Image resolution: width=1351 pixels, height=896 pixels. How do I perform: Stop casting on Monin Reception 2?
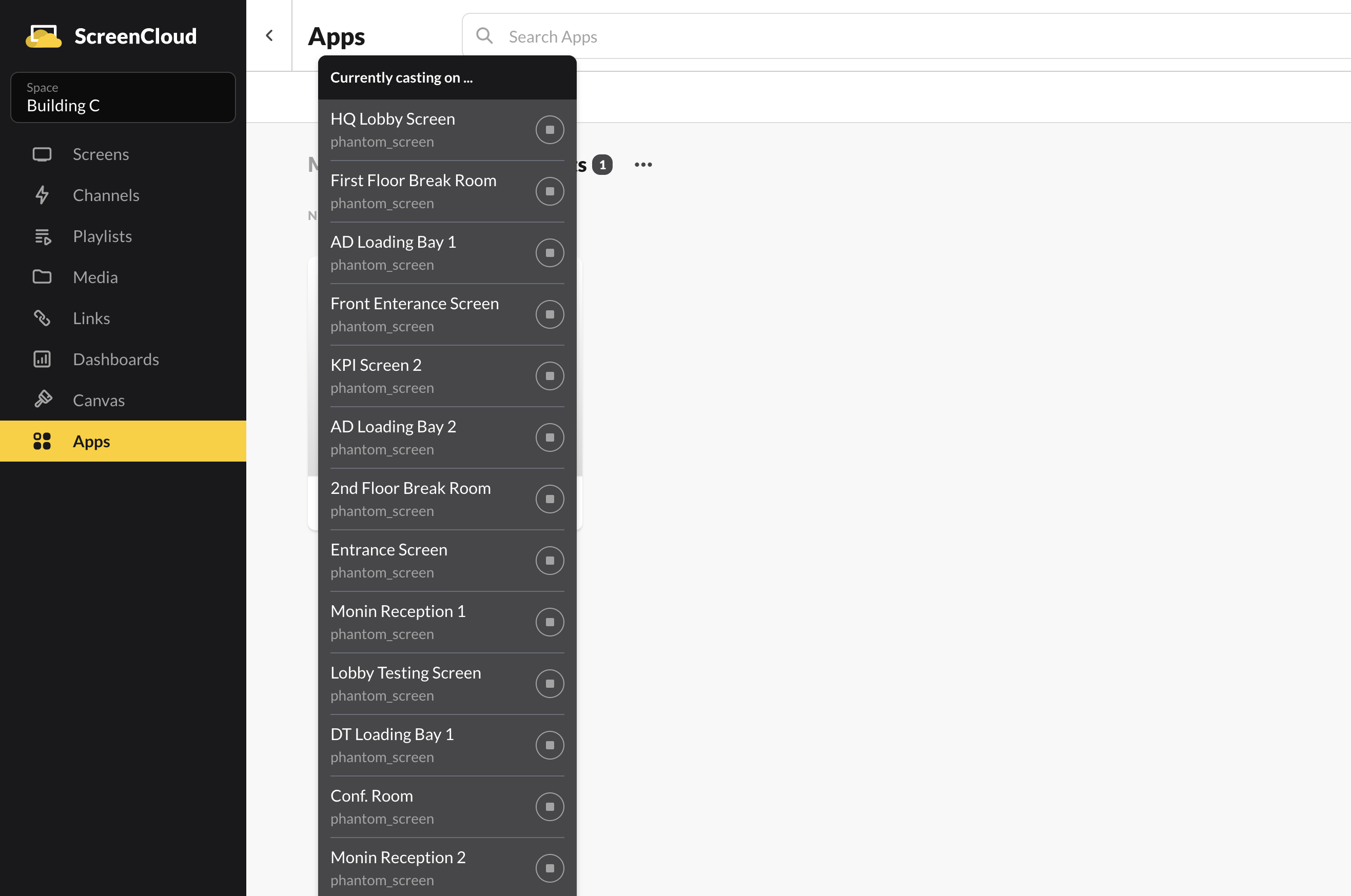coord(550,868)
